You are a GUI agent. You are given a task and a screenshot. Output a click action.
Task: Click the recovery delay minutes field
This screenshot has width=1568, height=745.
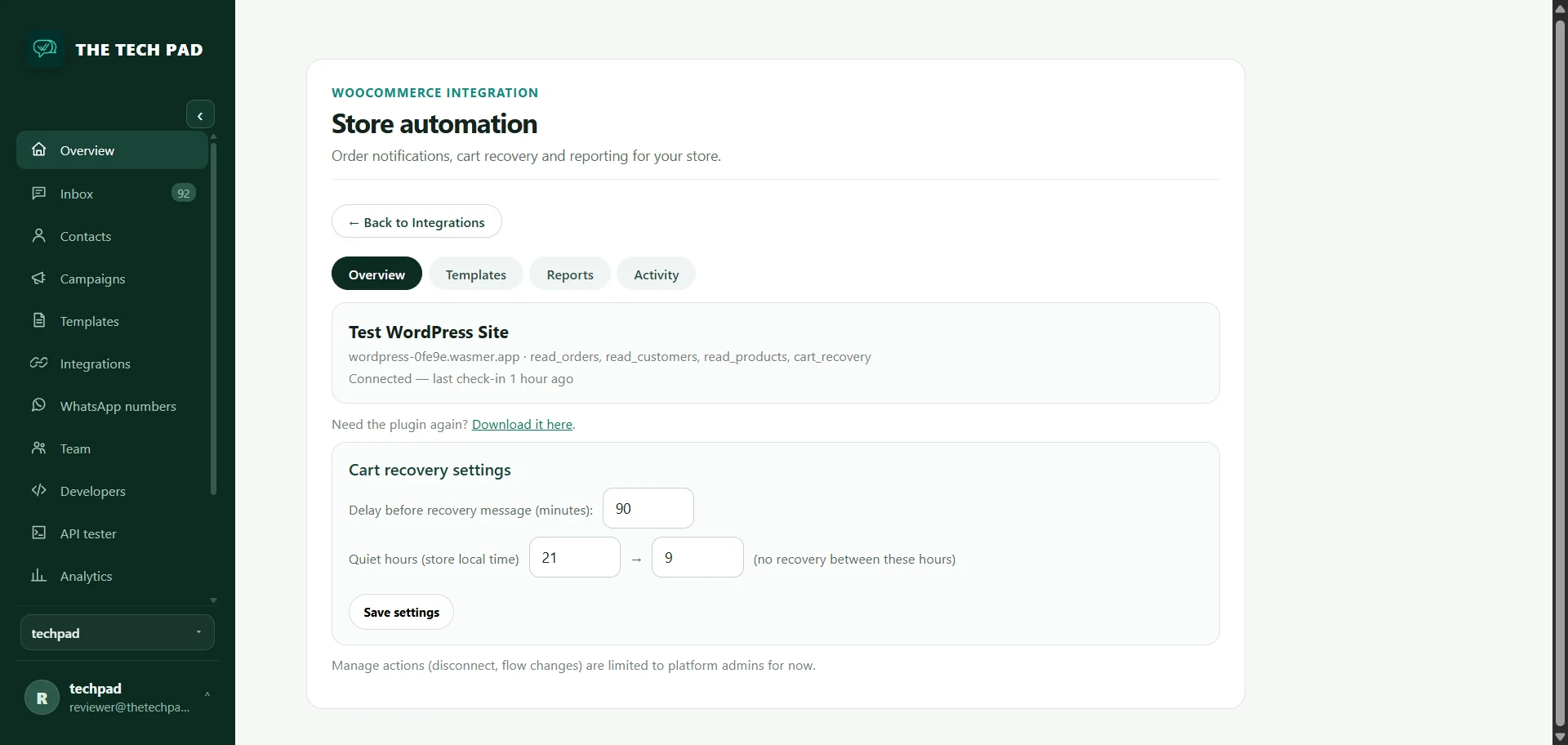click(648, 508)
